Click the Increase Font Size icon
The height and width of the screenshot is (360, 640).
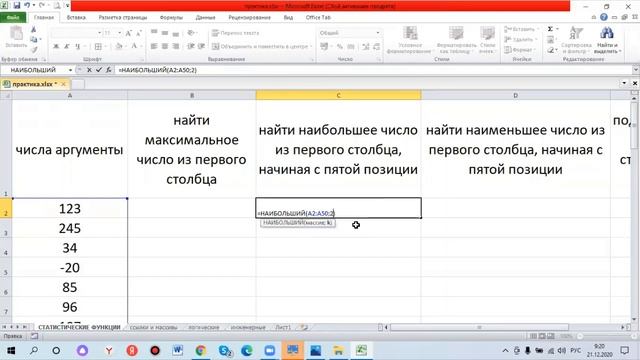129,33
